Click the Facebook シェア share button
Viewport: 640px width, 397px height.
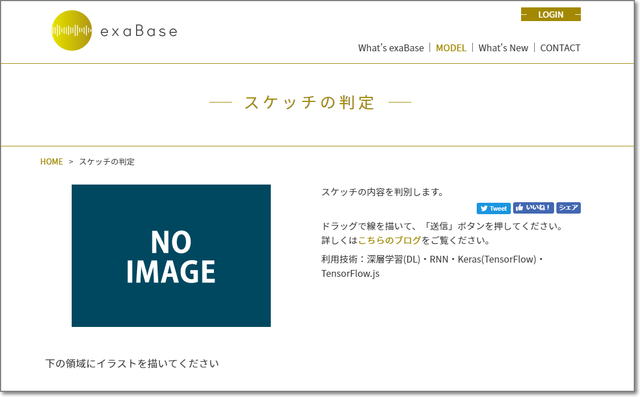click(x=568, y=208)
